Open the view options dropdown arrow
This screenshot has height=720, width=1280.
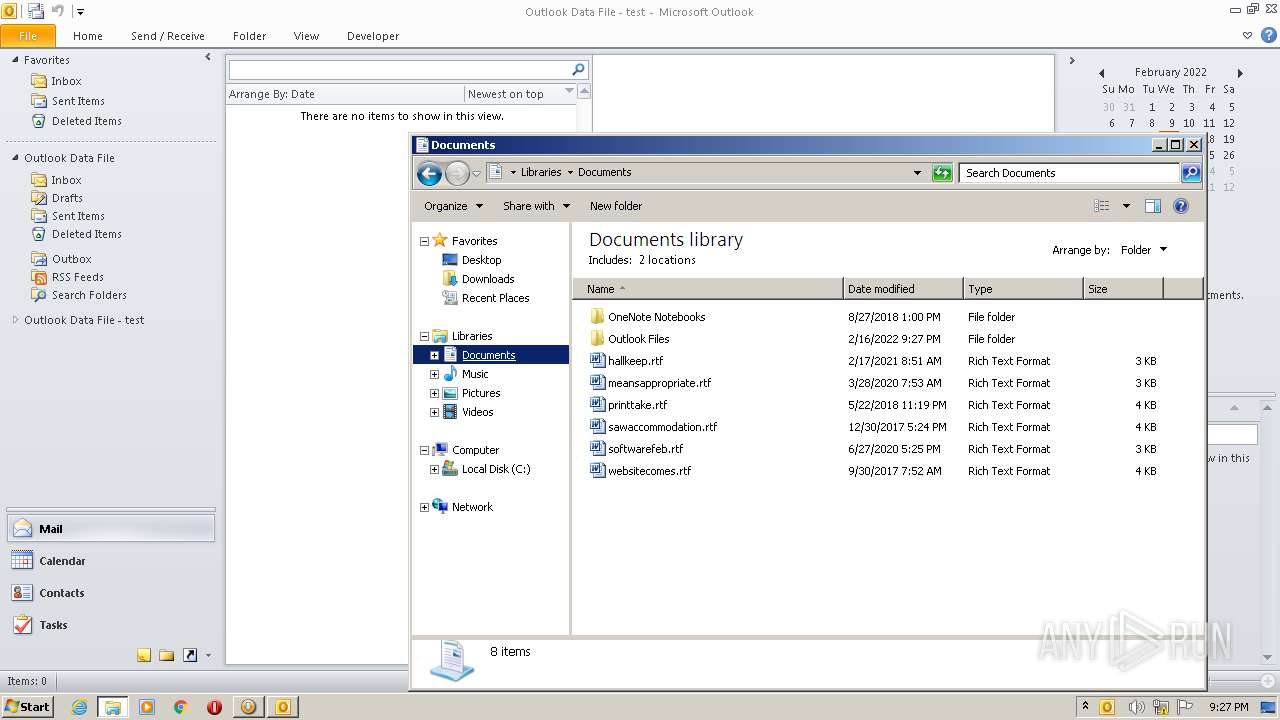(1125, 206)
